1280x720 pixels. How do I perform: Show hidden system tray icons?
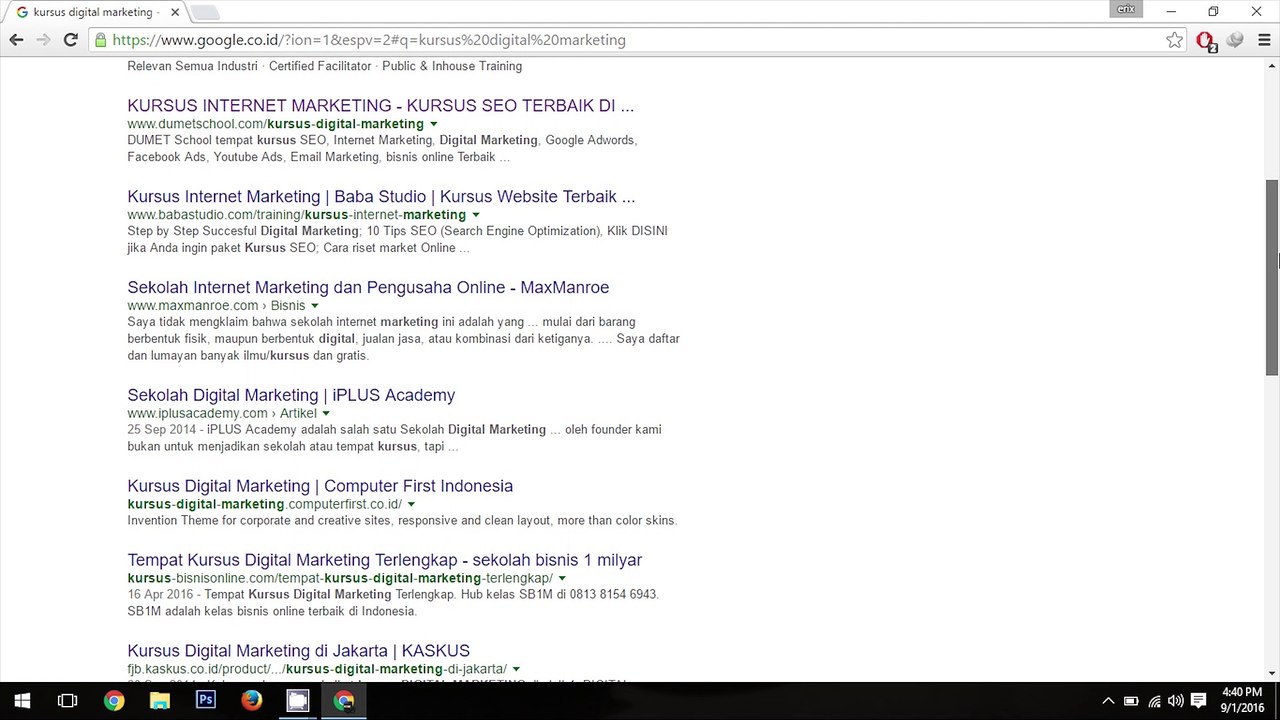1108,701
